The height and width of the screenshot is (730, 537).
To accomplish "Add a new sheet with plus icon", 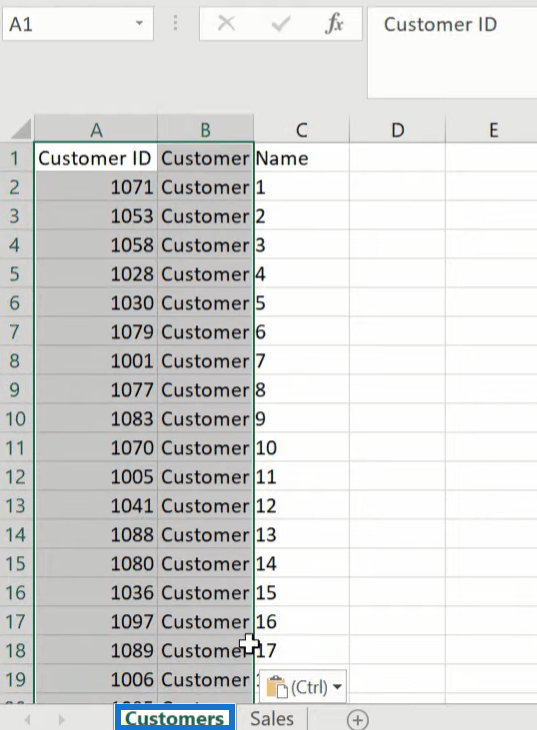I will [x=357, y=720].
